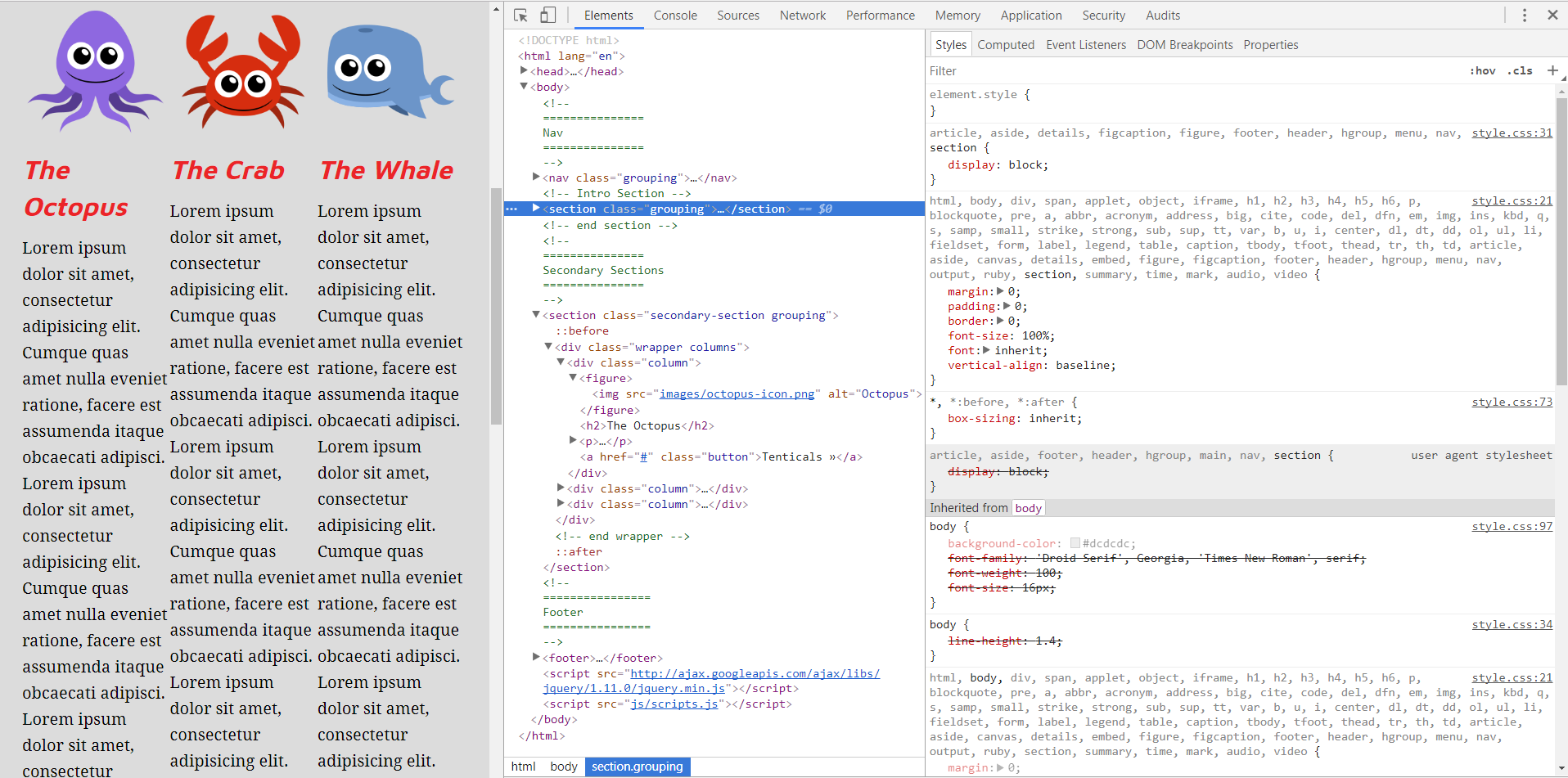Open the Computed styles tab
Viewport: 1568px width, 778px height.
point(1005,45)
